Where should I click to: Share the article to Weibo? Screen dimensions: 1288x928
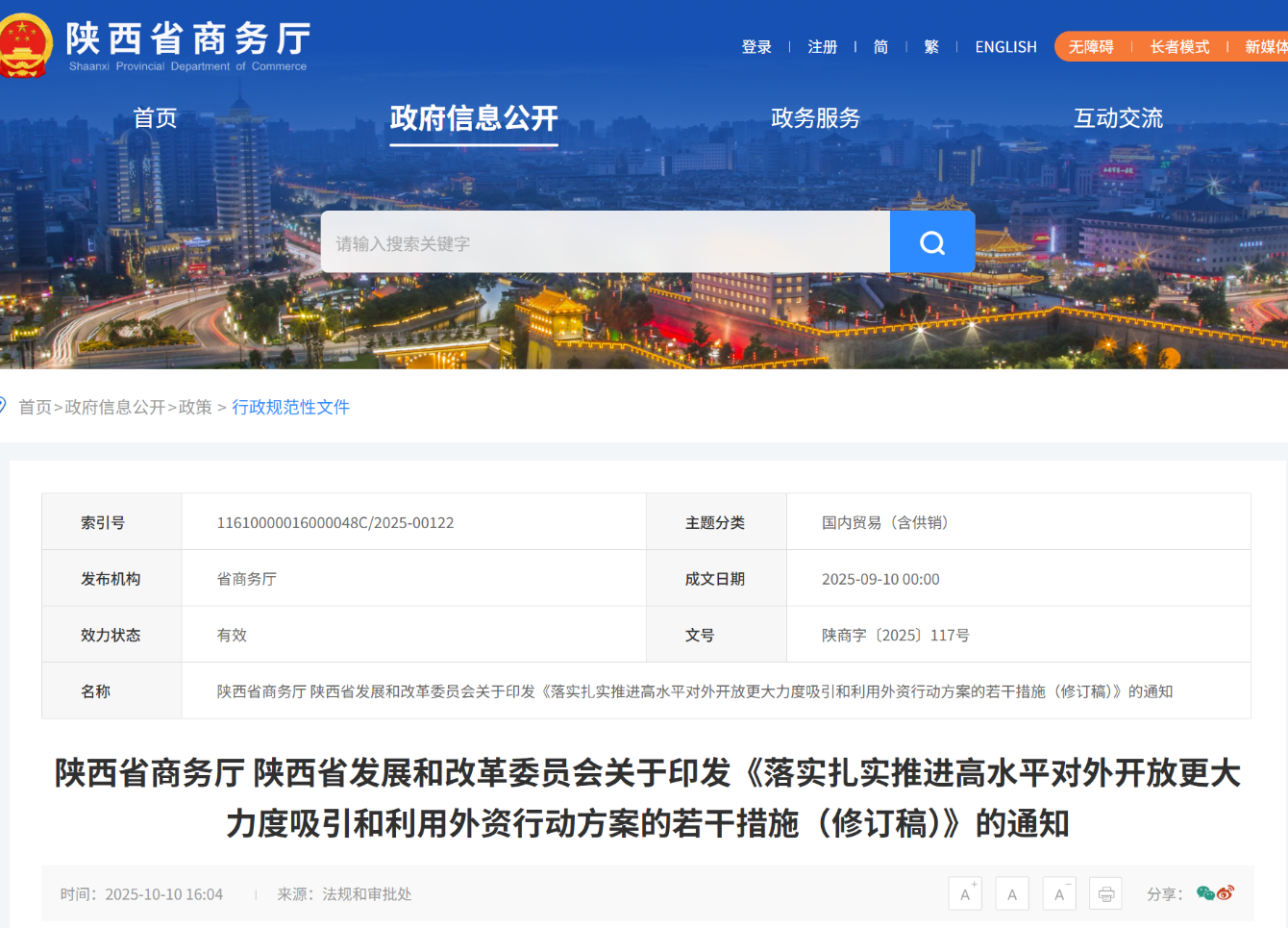[x=1226, y=893]
